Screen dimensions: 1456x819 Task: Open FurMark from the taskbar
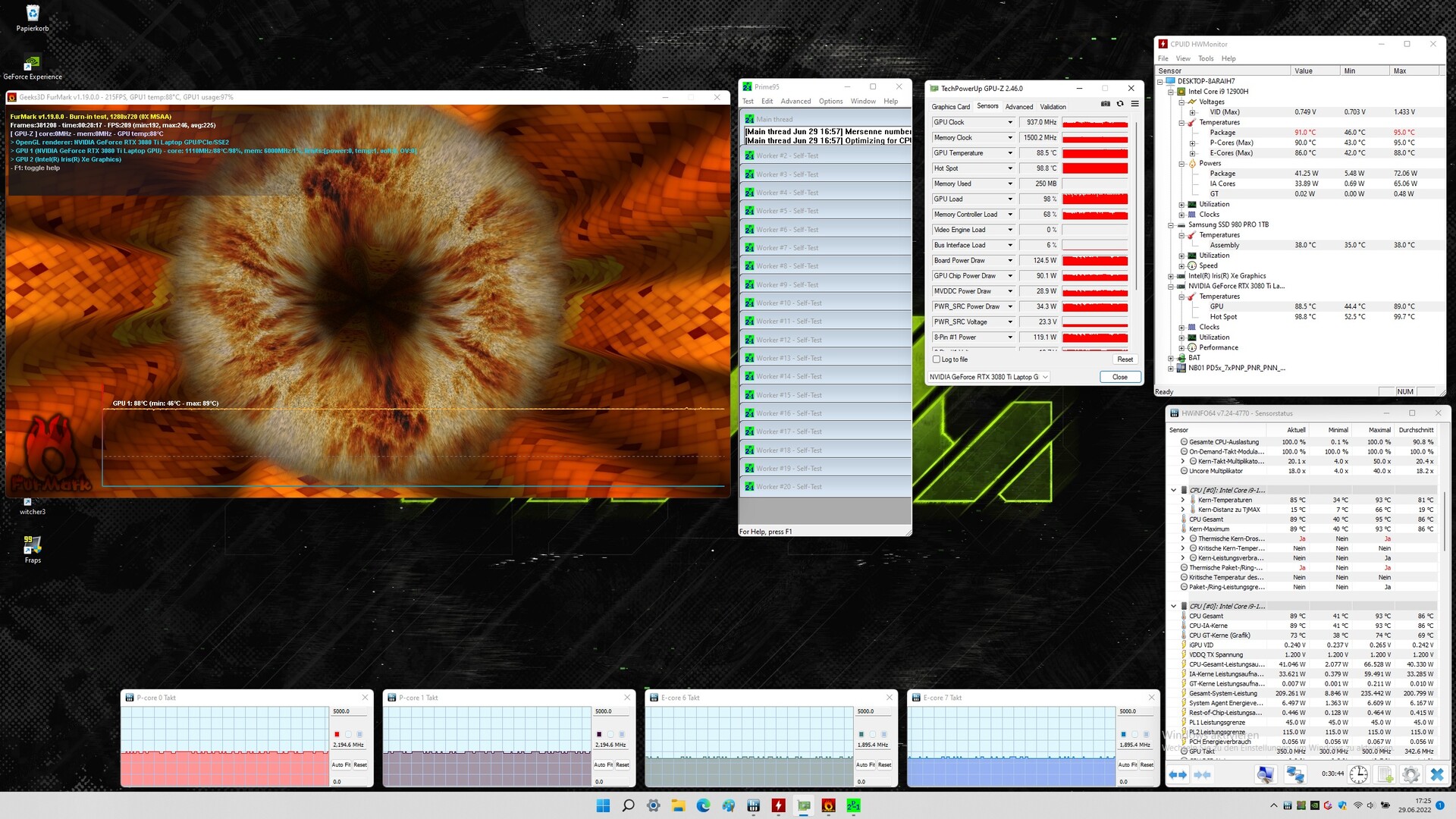click(x=828, y=805)
